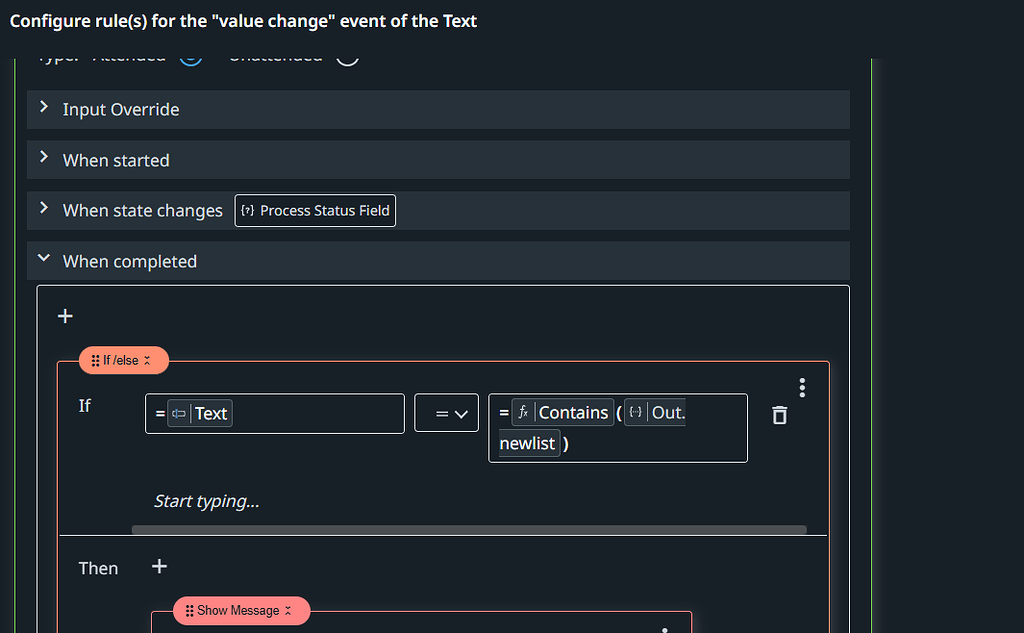Viewport: 1024px width, 633px height.
Task: Select the Attended radio button
Action: (x=190, y=57)
